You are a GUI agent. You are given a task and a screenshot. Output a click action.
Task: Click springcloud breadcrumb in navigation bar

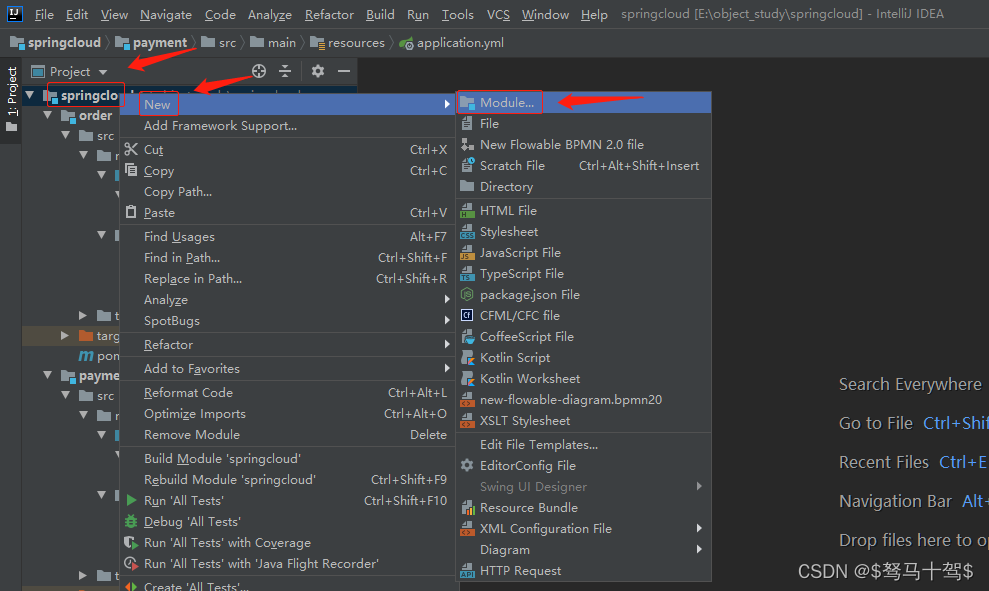(x=56, y=43)
